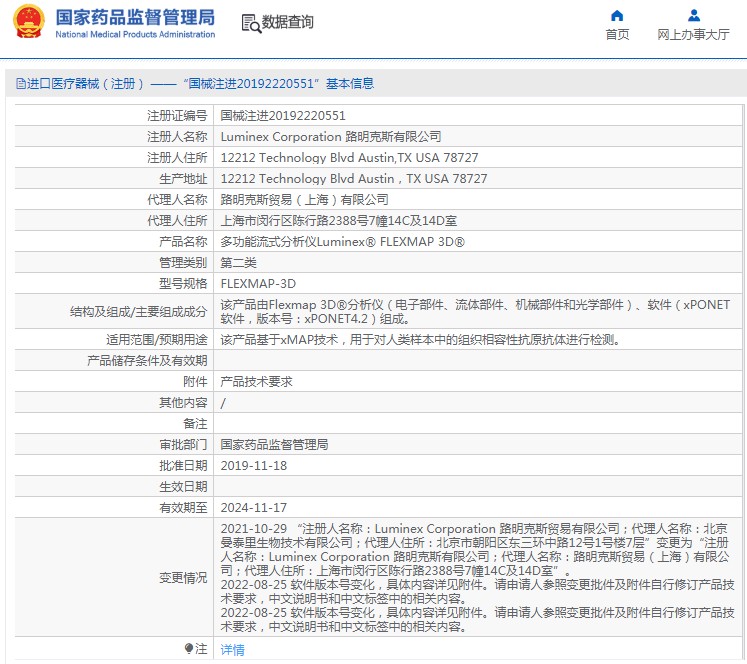
Task: Click the NMPA national emblem logo
Action: click(x=29, y=21)
